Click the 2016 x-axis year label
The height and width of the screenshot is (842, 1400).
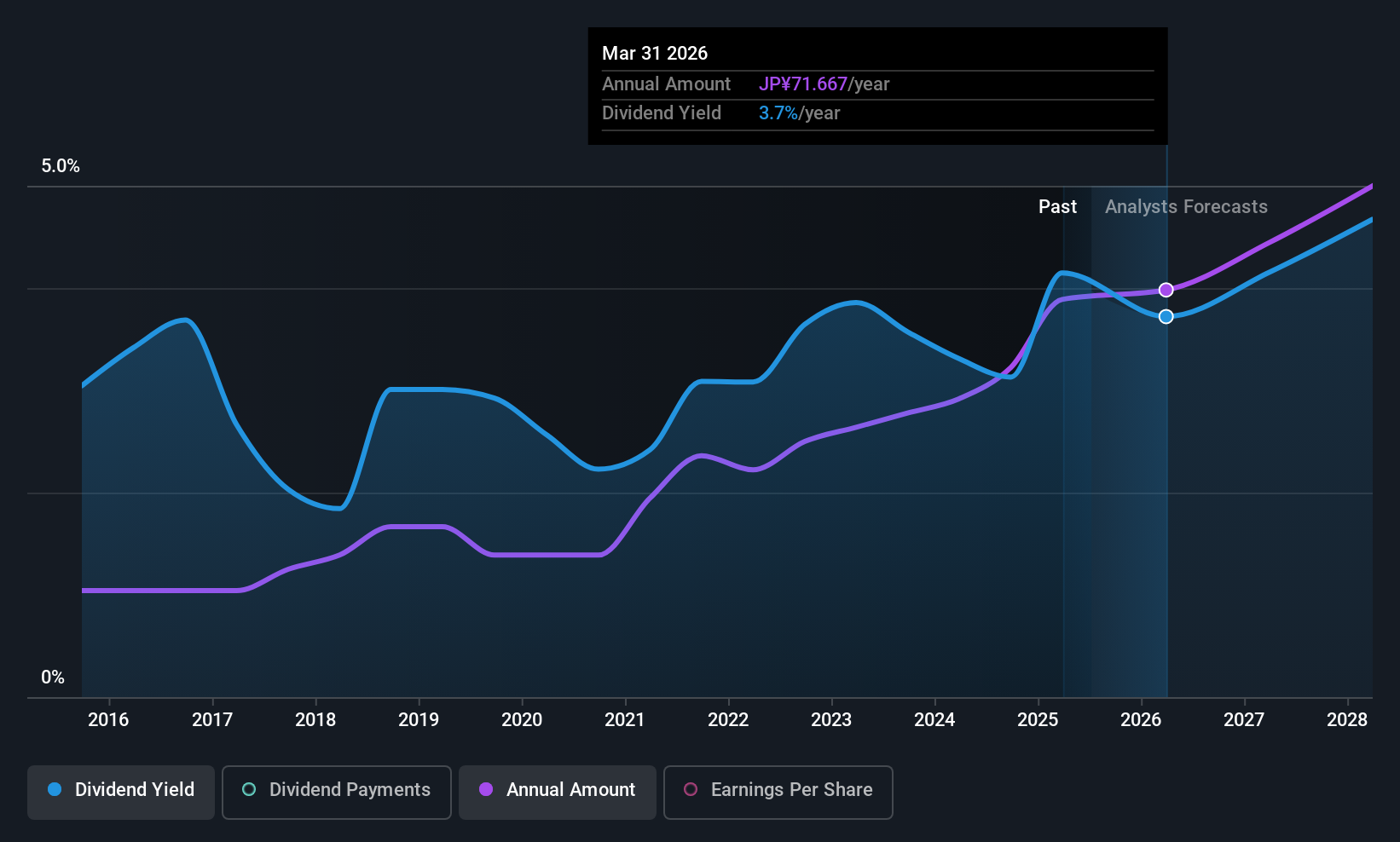108,720
